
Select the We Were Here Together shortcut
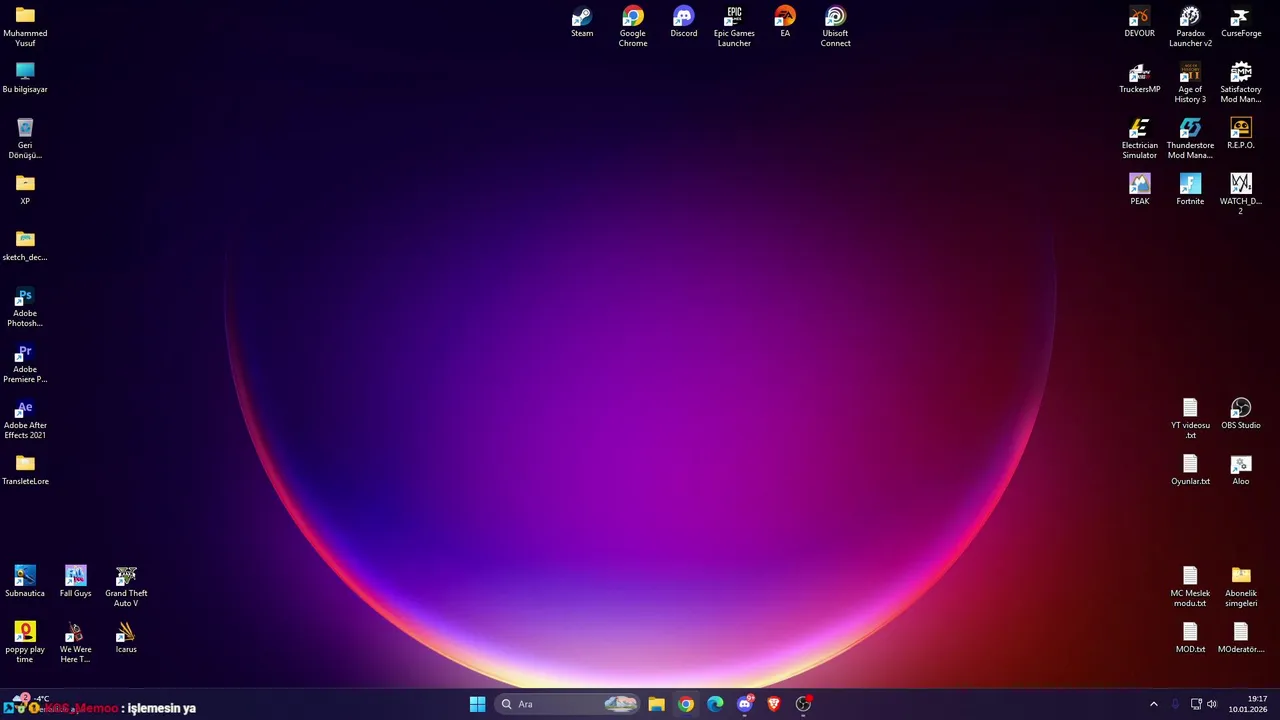click(x=76, y=643)
